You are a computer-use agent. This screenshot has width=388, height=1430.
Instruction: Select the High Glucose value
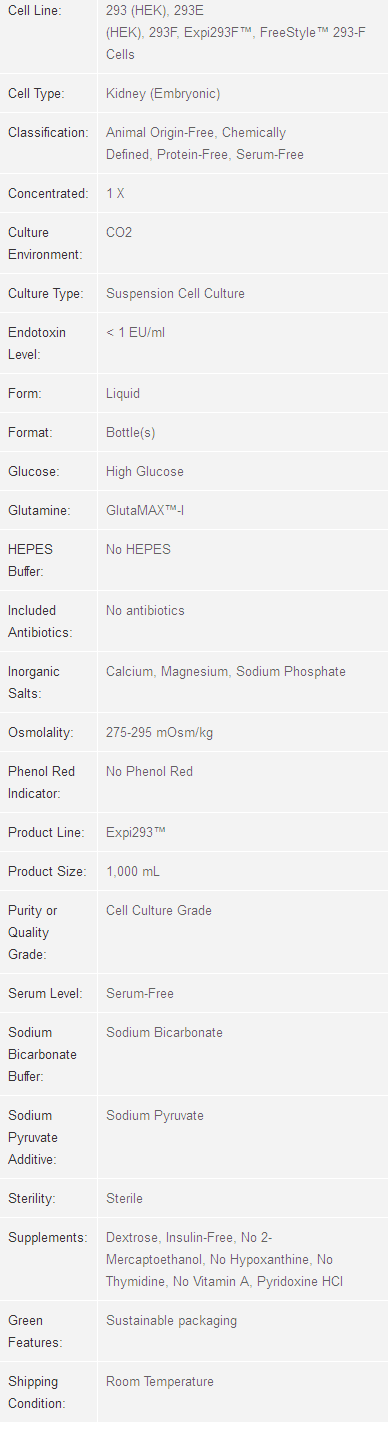pyautogui.click(x=145, y=472)
